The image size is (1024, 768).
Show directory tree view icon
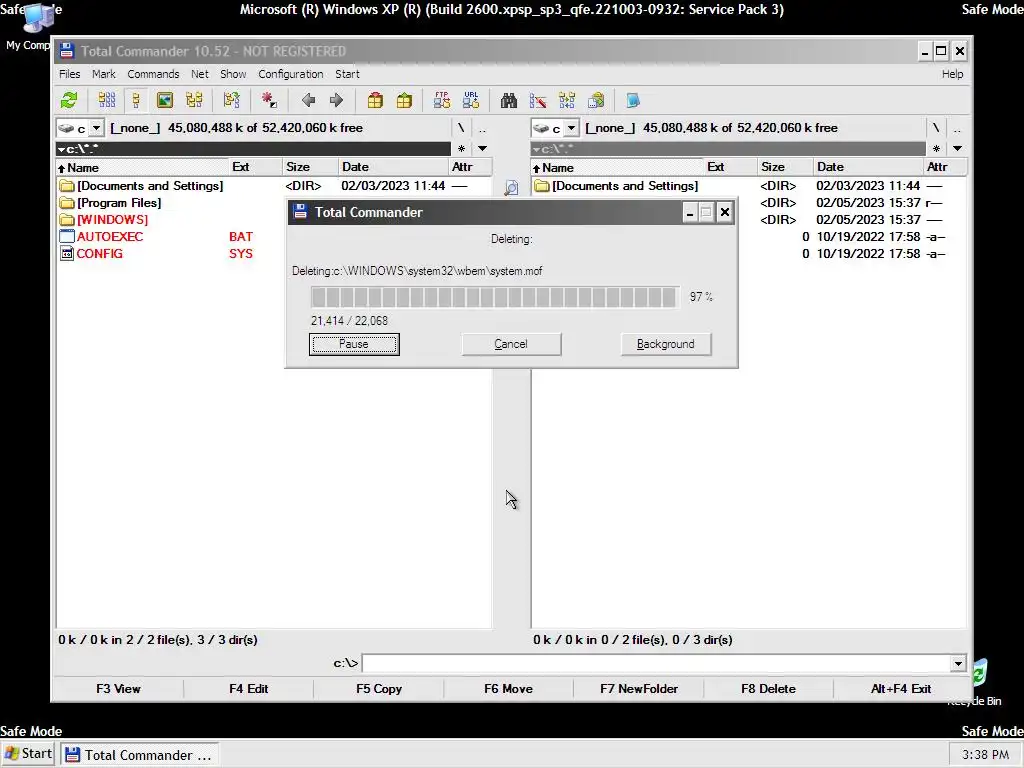(194, 101)
